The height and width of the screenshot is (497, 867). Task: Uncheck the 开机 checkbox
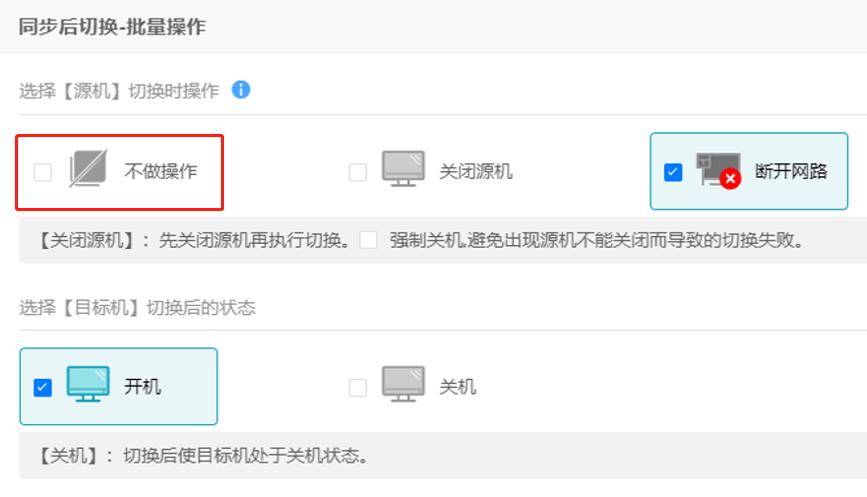click(43, 387)
